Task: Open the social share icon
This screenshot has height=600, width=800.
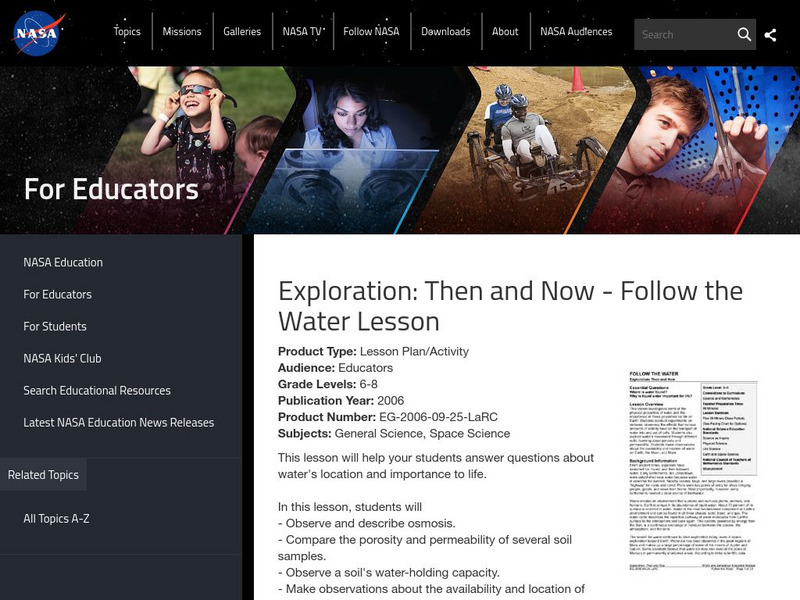Action: (x=773, y=33)
